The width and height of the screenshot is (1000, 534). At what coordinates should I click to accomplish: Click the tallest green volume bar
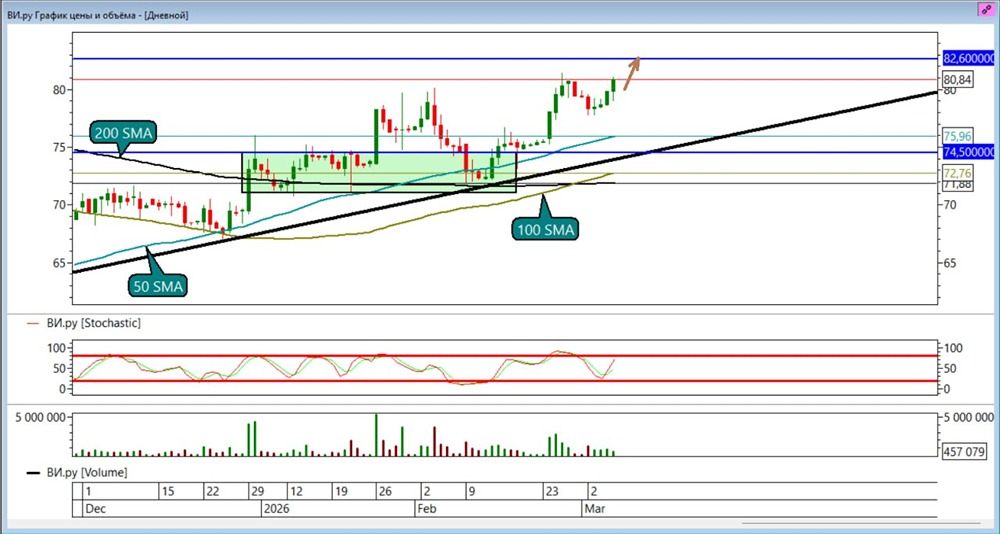[376, 435]
